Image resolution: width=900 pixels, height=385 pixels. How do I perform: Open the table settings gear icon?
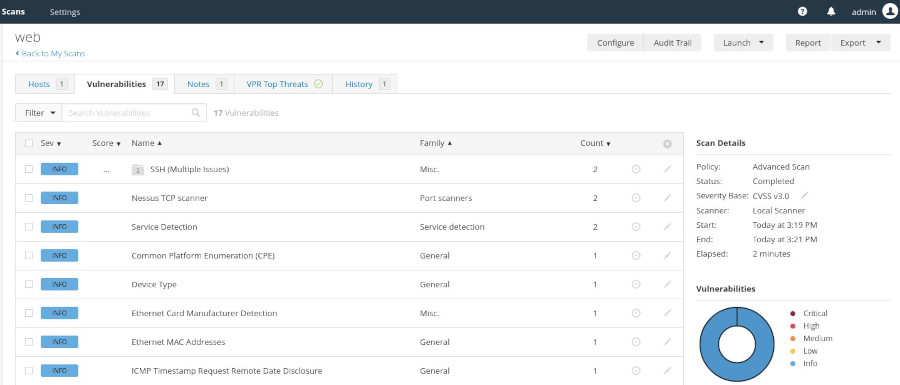[667, 144]
